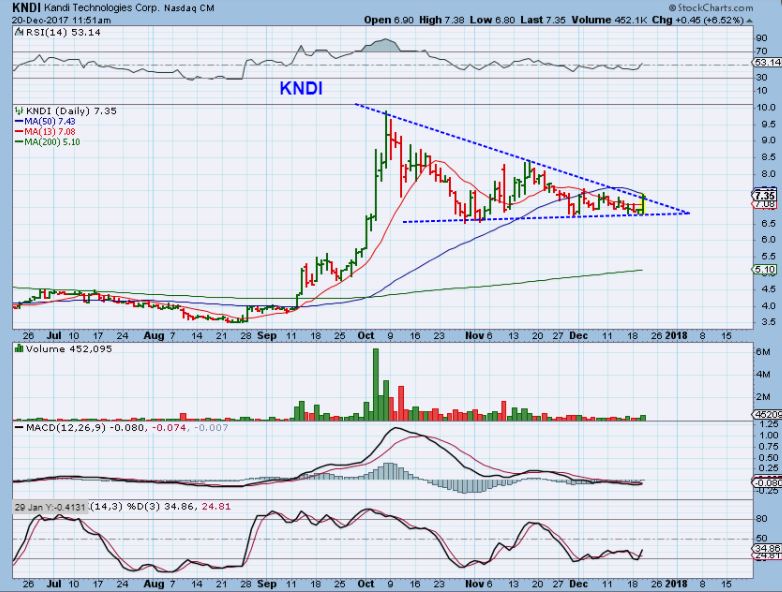Click the MA(13) 7.08 legend text
The image size is (782, 592).
(50, 132)
